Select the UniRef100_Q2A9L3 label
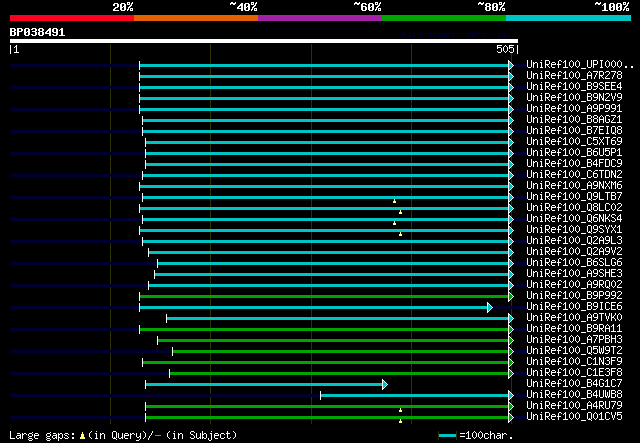The width and height of the screenshot is (640, 443). pos(574,241)
